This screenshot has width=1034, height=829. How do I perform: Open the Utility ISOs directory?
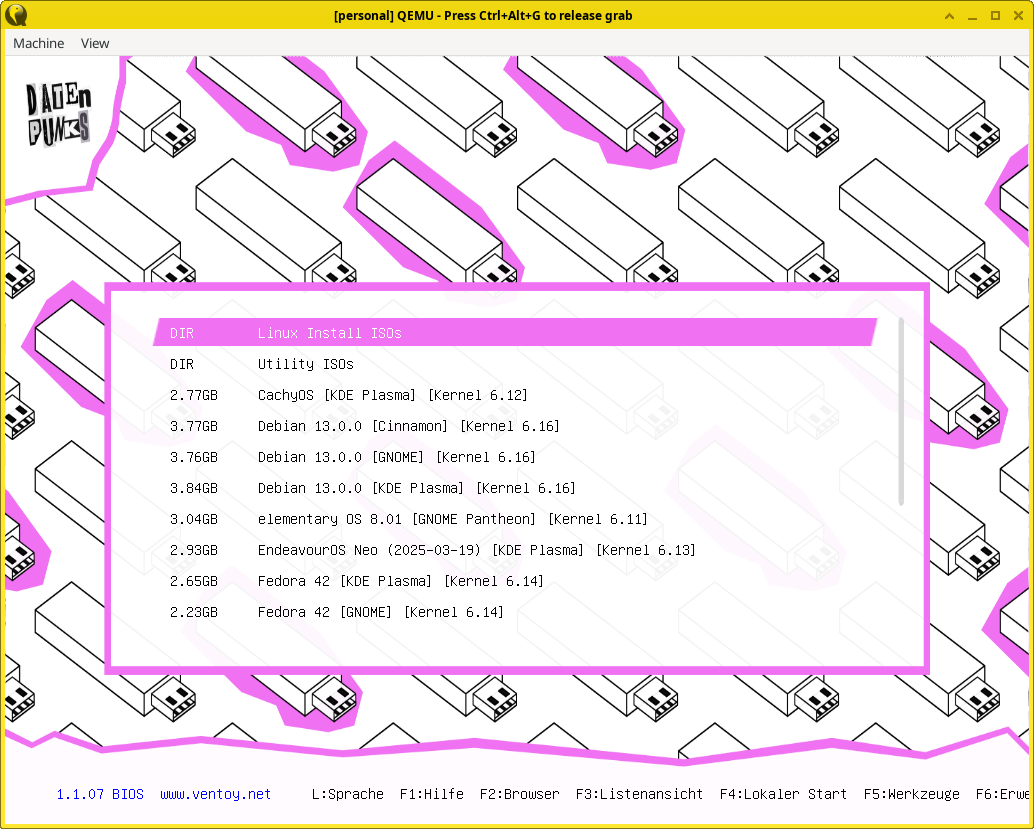click(x=305, y=364)
